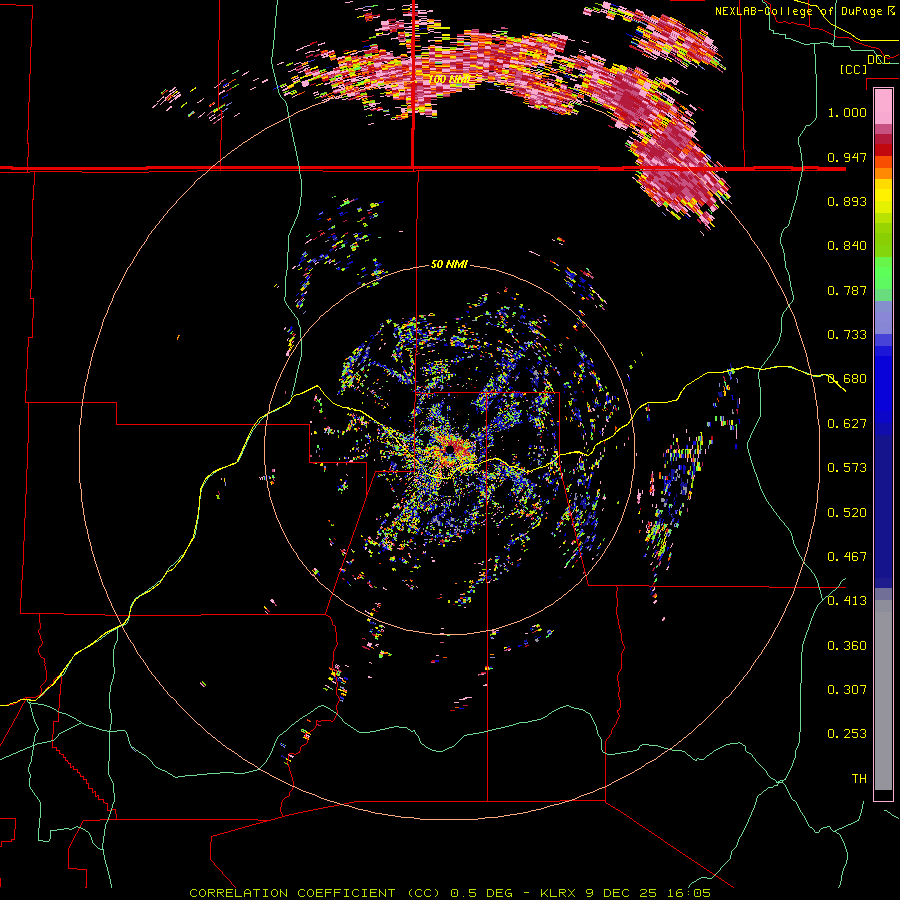Select the 0.573 scale value

847,468
